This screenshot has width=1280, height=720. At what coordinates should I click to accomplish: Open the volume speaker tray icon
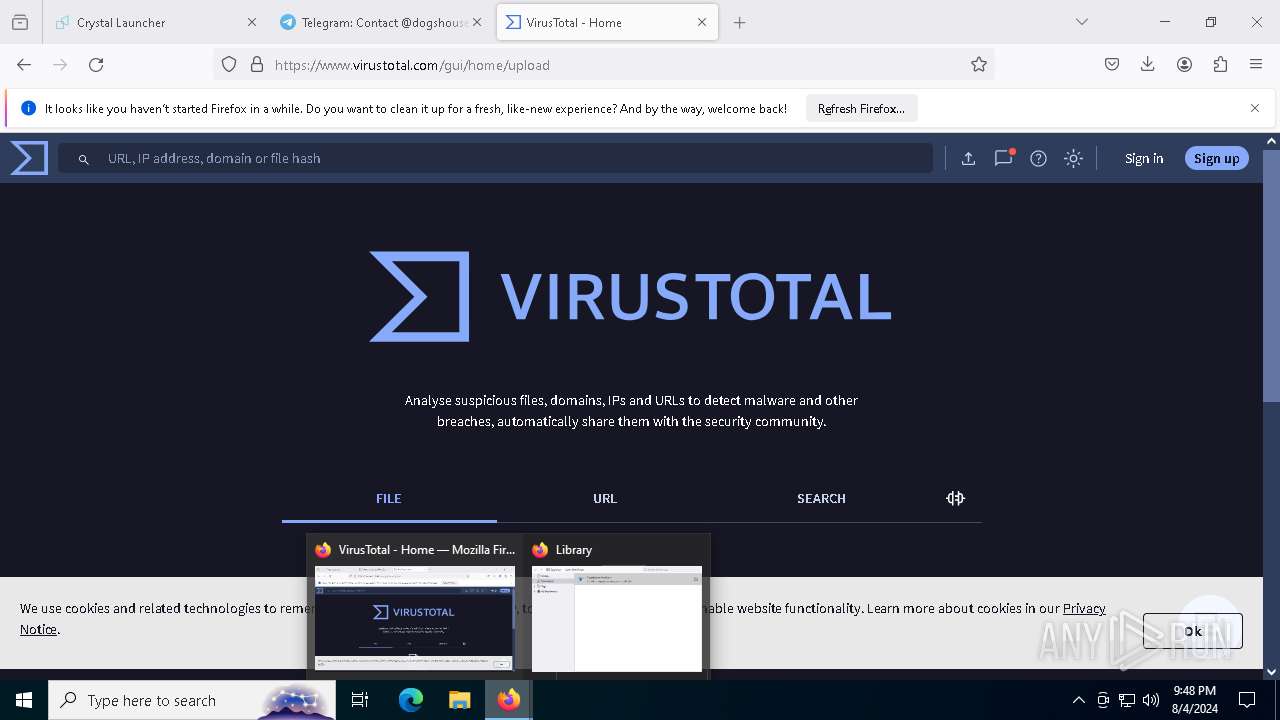click(1151, 700)
